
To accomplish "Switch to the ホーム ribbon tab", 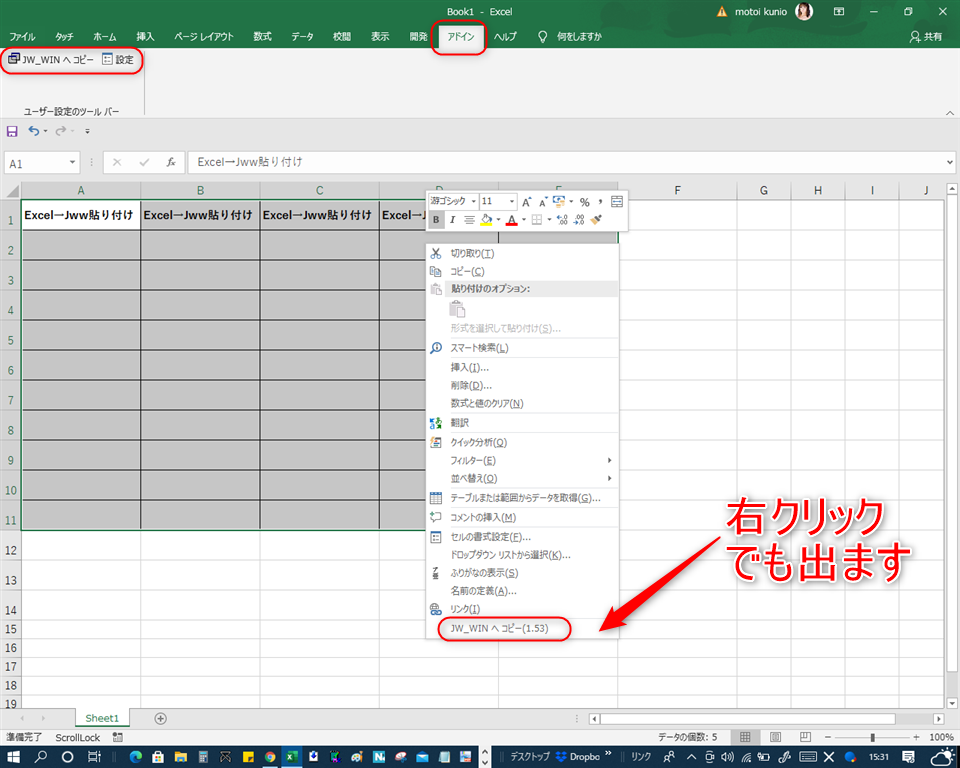I will (105, 35).
